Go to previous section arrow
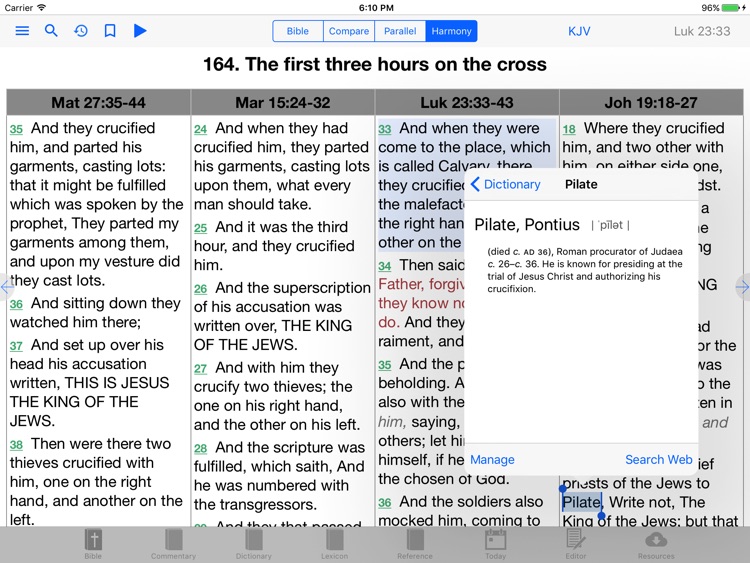 [6, 287]
